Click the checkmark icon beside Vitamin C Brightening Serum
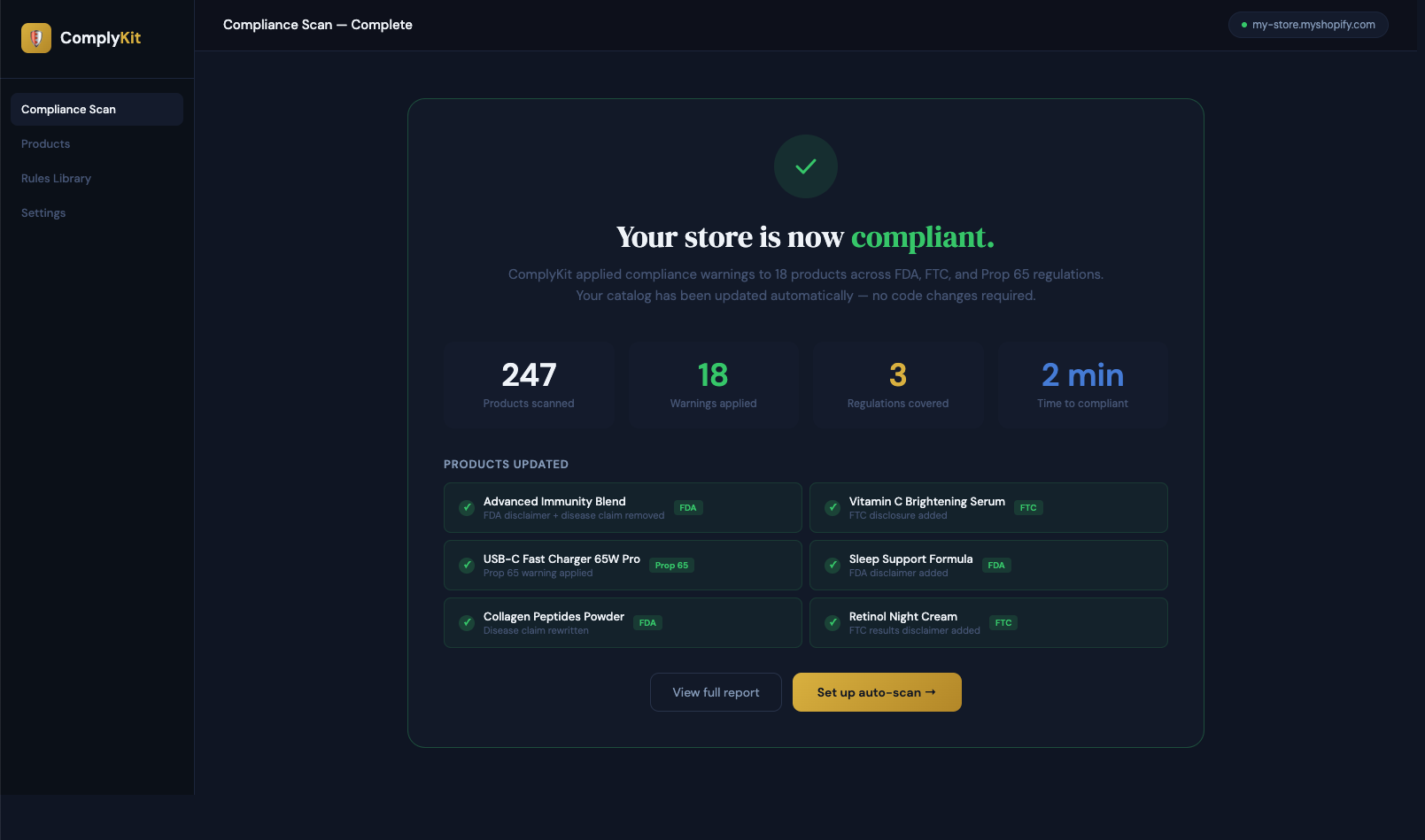 (832, 507)
